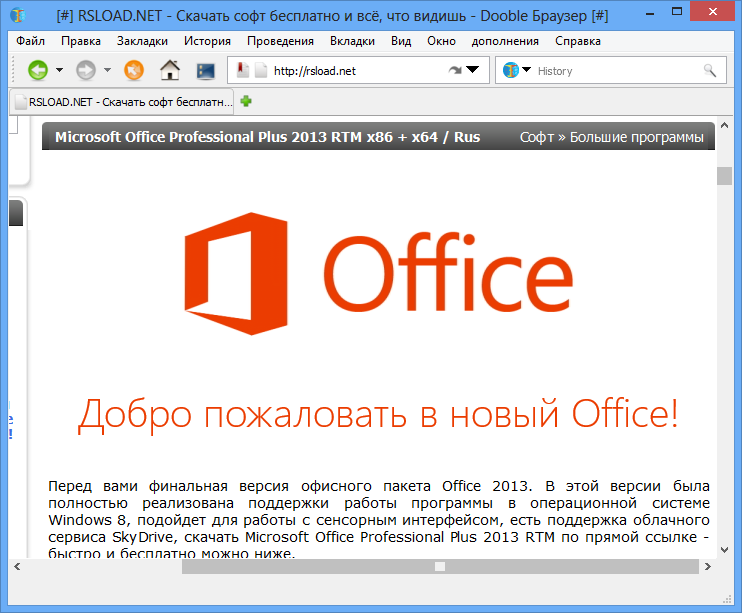Open the Окно menu
This screenshot has width=742, height=613.
[442, 41]
